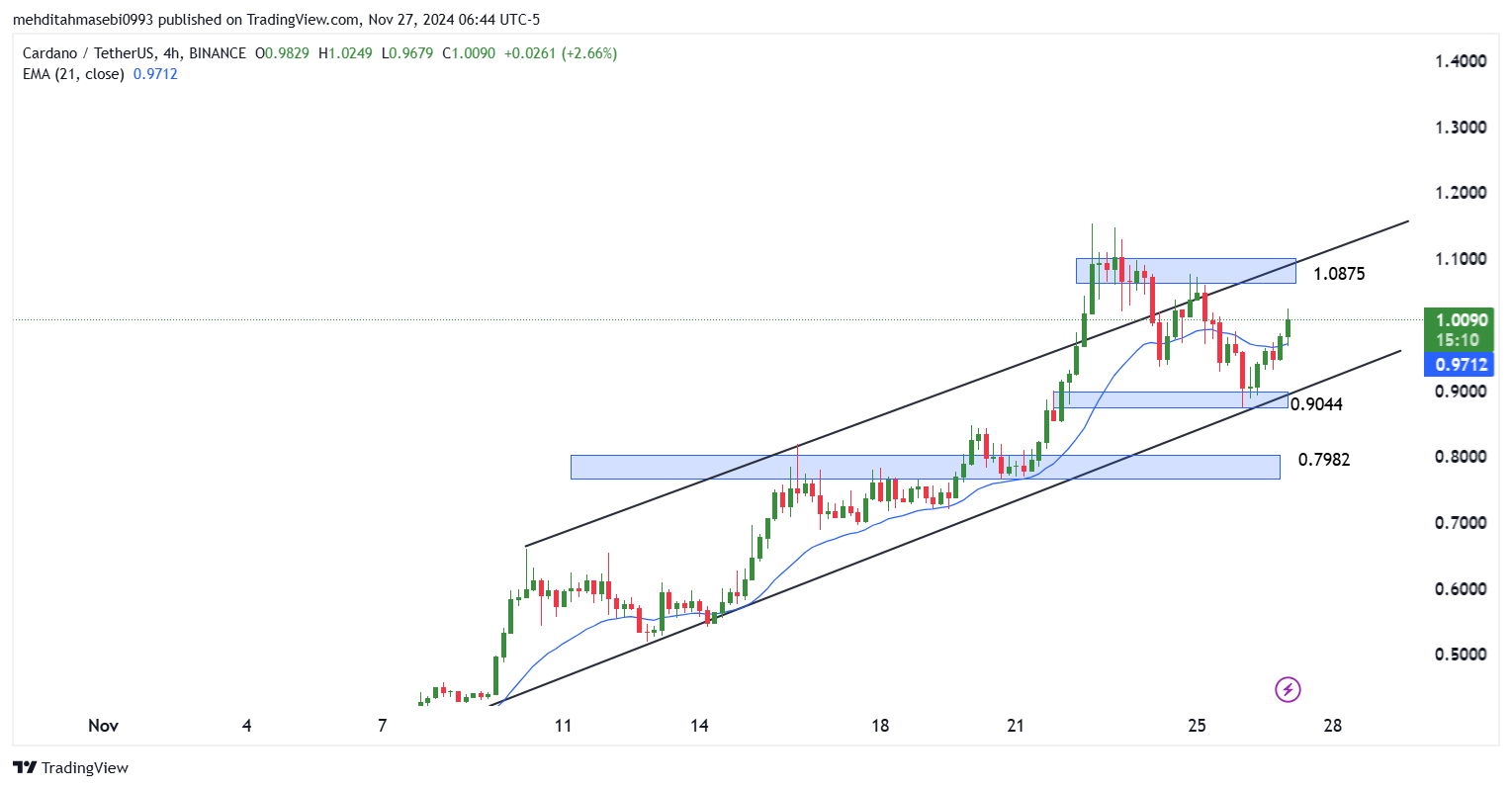The image size is (1512, 789).
Task: Click the date label 21 on time axis
Action: point(1016,726)
